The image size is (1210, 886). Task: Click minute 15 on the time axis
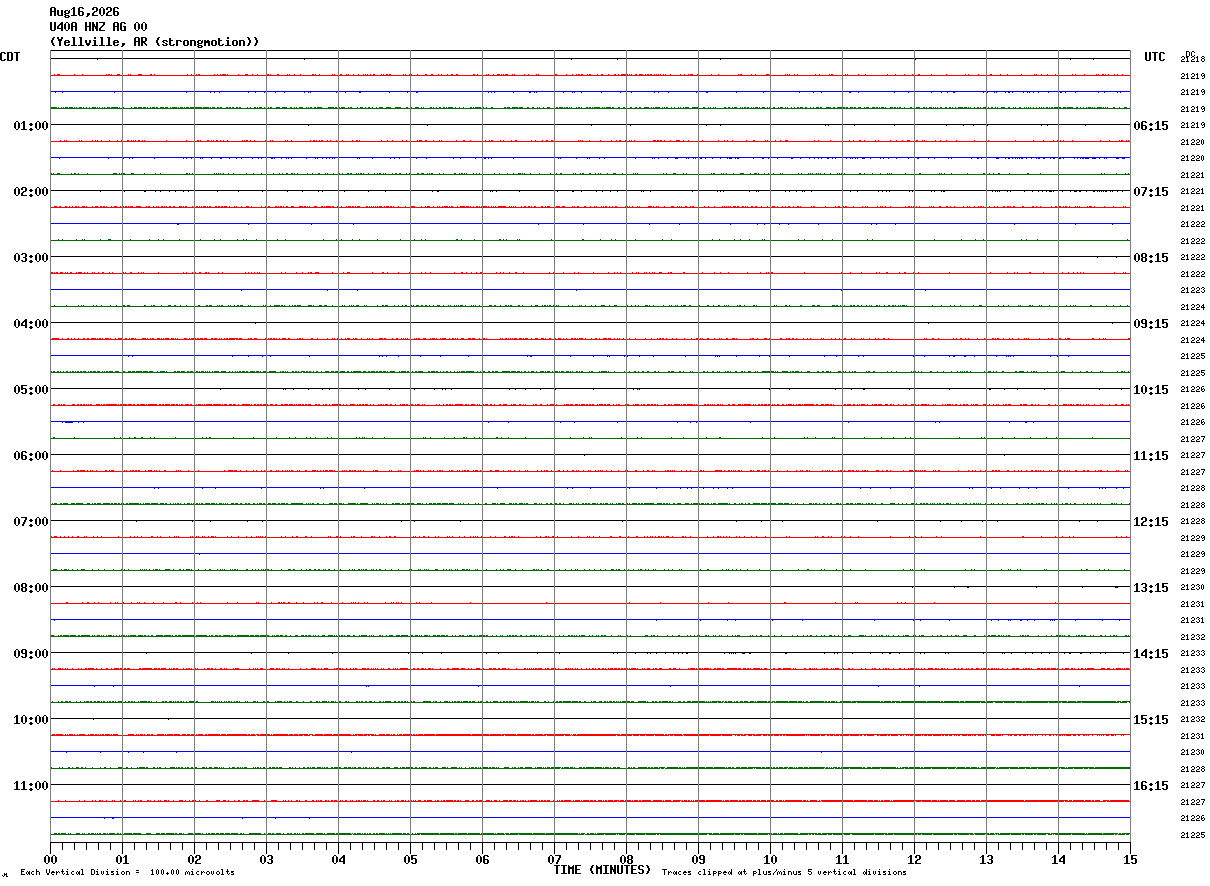[1130, 859]
